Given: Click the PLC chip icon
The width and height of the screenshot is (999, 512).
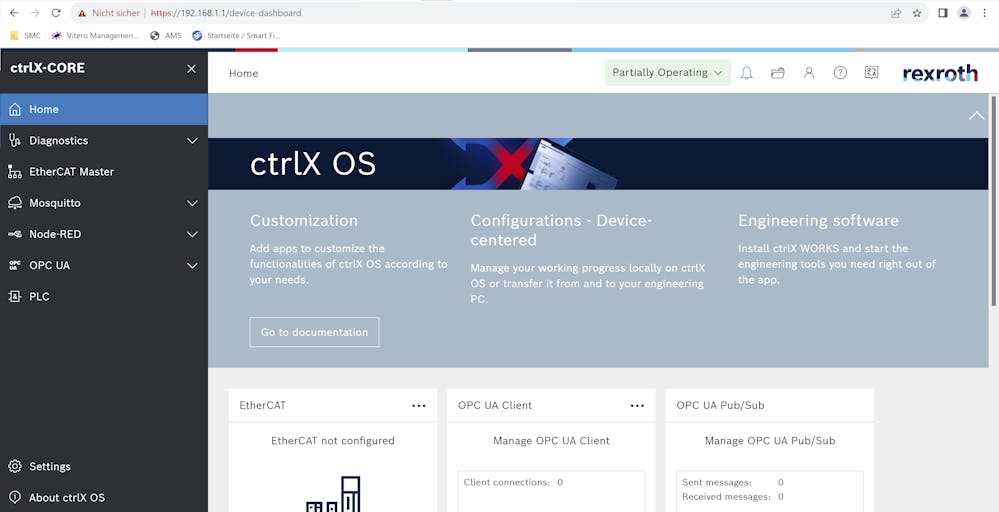Looking at the screenshot, I should (x=15, y=297).
